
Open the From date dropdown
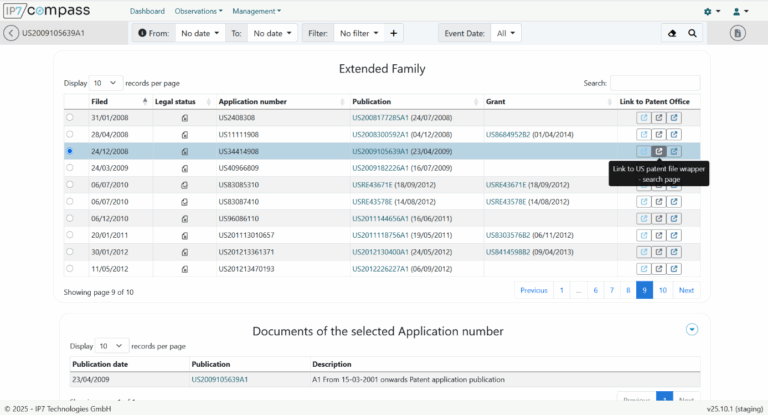(x=201, y=33)
